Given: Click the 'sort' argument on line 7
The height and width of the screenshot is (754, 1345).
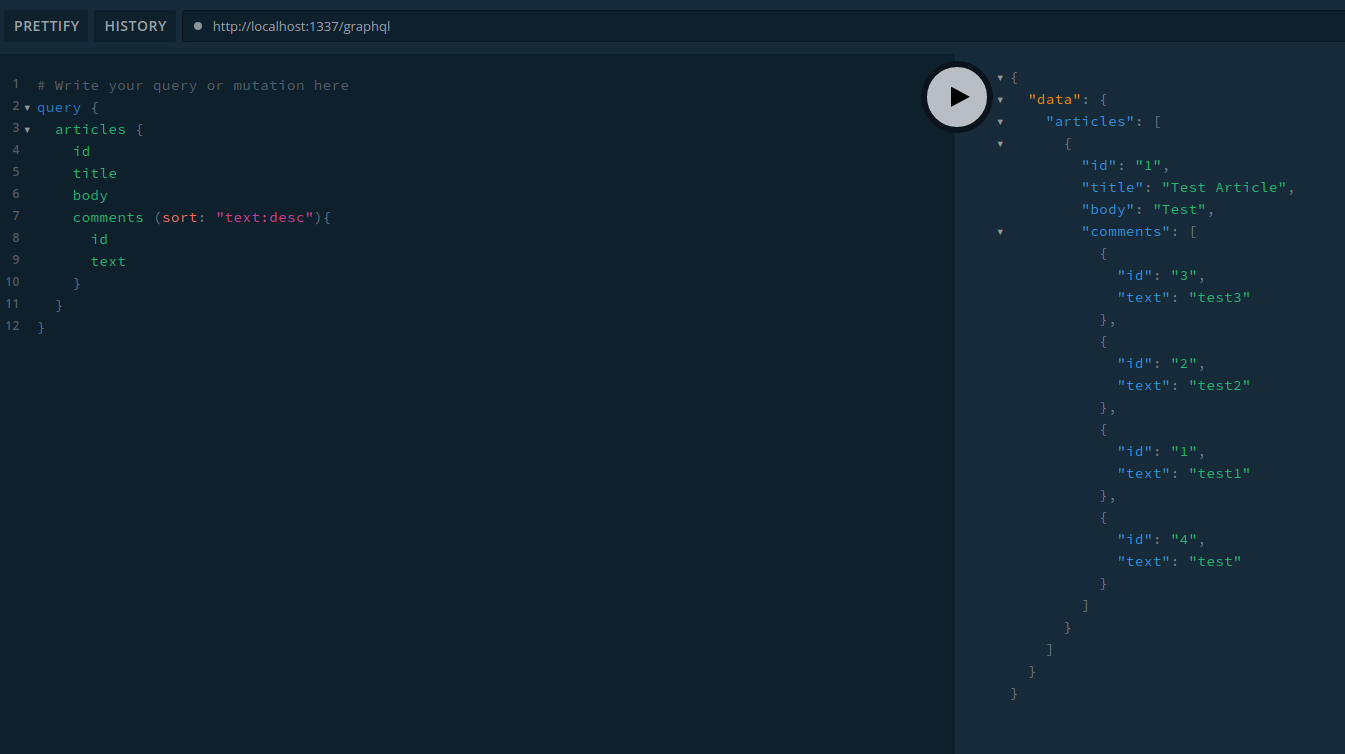Looking at the screenshot, I should click(180, 217).
